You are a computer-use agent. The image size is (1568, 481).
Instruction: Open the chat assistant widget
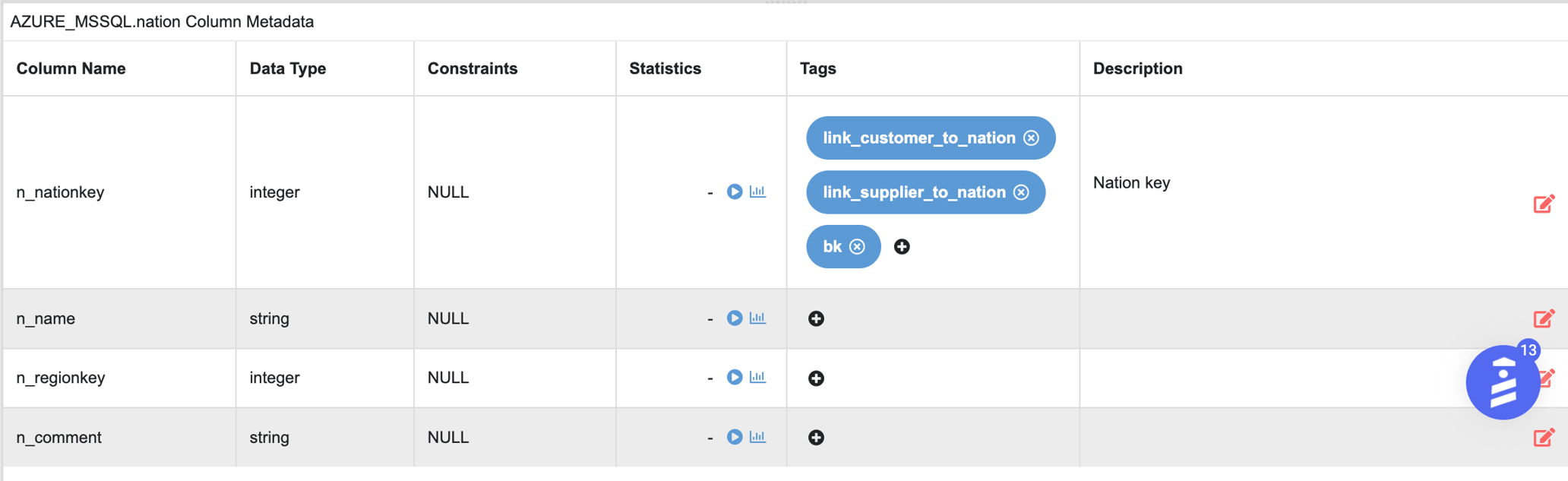point(1502,383)
